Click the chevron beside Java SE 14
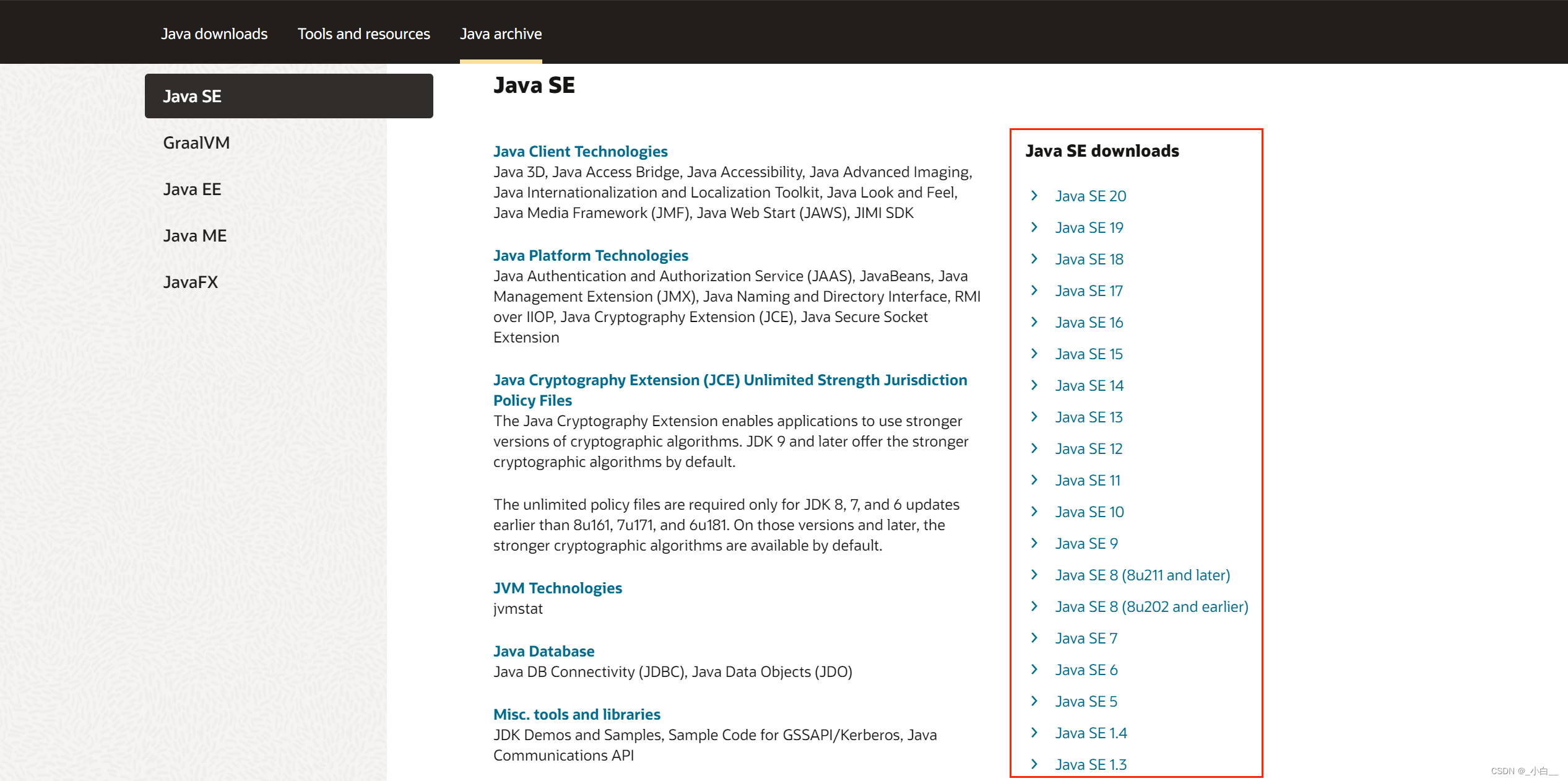Screen dimensions: 1568x781 tap(1034, 385)
